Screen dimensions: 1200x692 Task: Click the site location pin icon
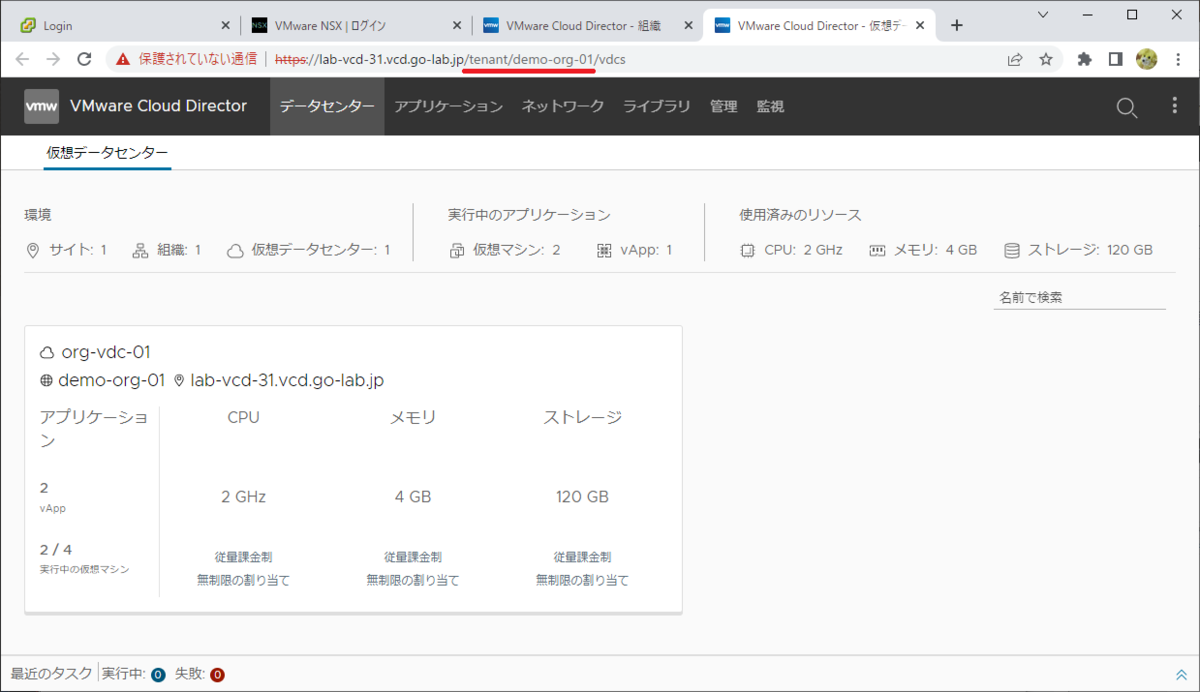coord(33,250)
